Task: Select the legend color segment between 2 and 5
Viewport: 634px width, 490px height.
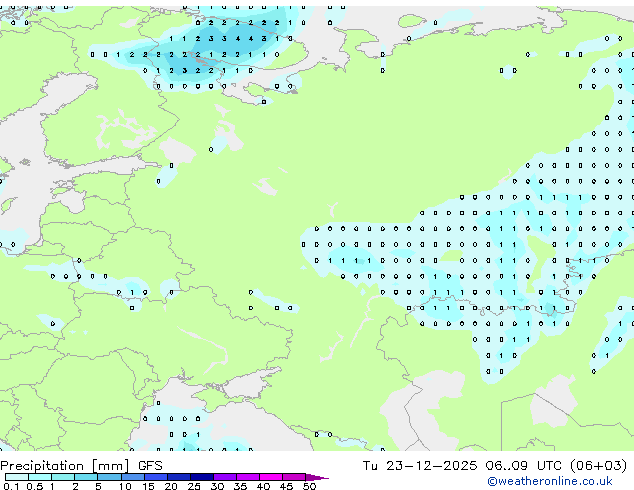Action: point(86,477)
